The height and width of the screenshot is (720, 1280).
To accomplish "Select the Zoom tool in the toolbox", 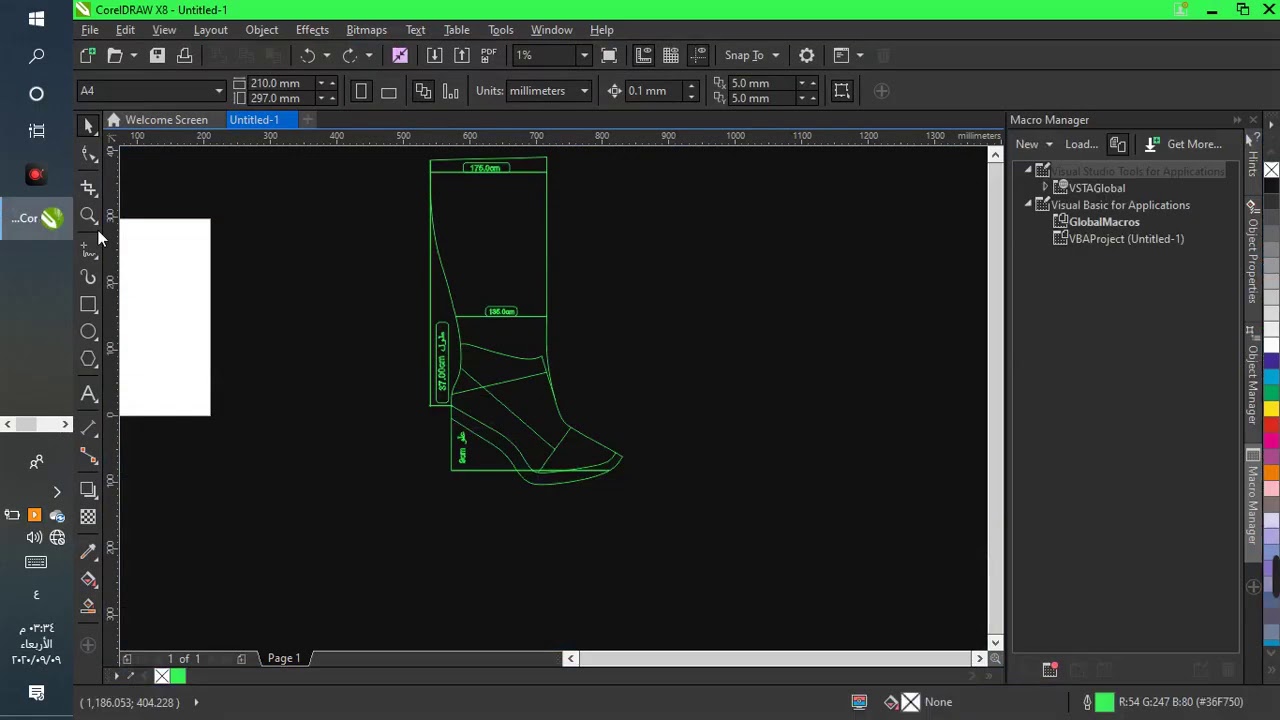I will [89, 217].
